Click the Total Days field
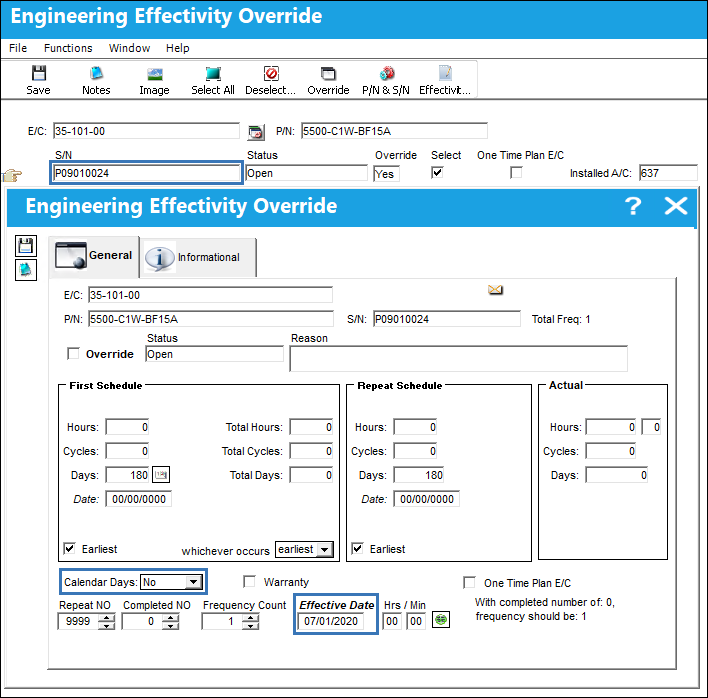The image size is (708, 698). [311, 475]
